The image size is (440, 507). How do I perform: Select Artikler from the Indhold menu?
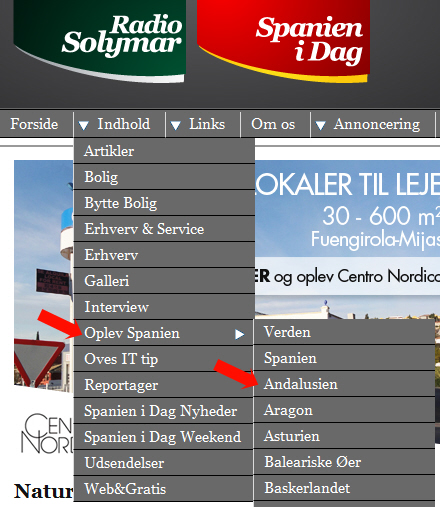tap(164, 151)
